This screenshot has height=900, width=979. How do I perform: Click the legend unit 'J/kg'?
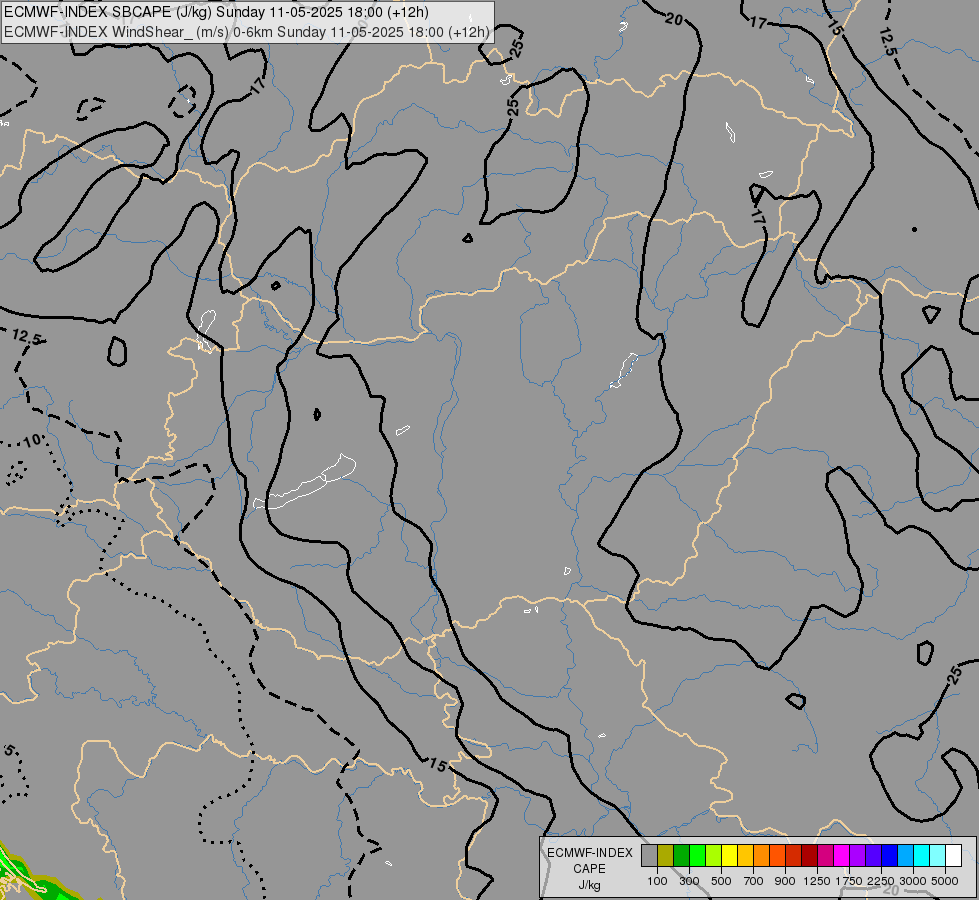(589, 885)
